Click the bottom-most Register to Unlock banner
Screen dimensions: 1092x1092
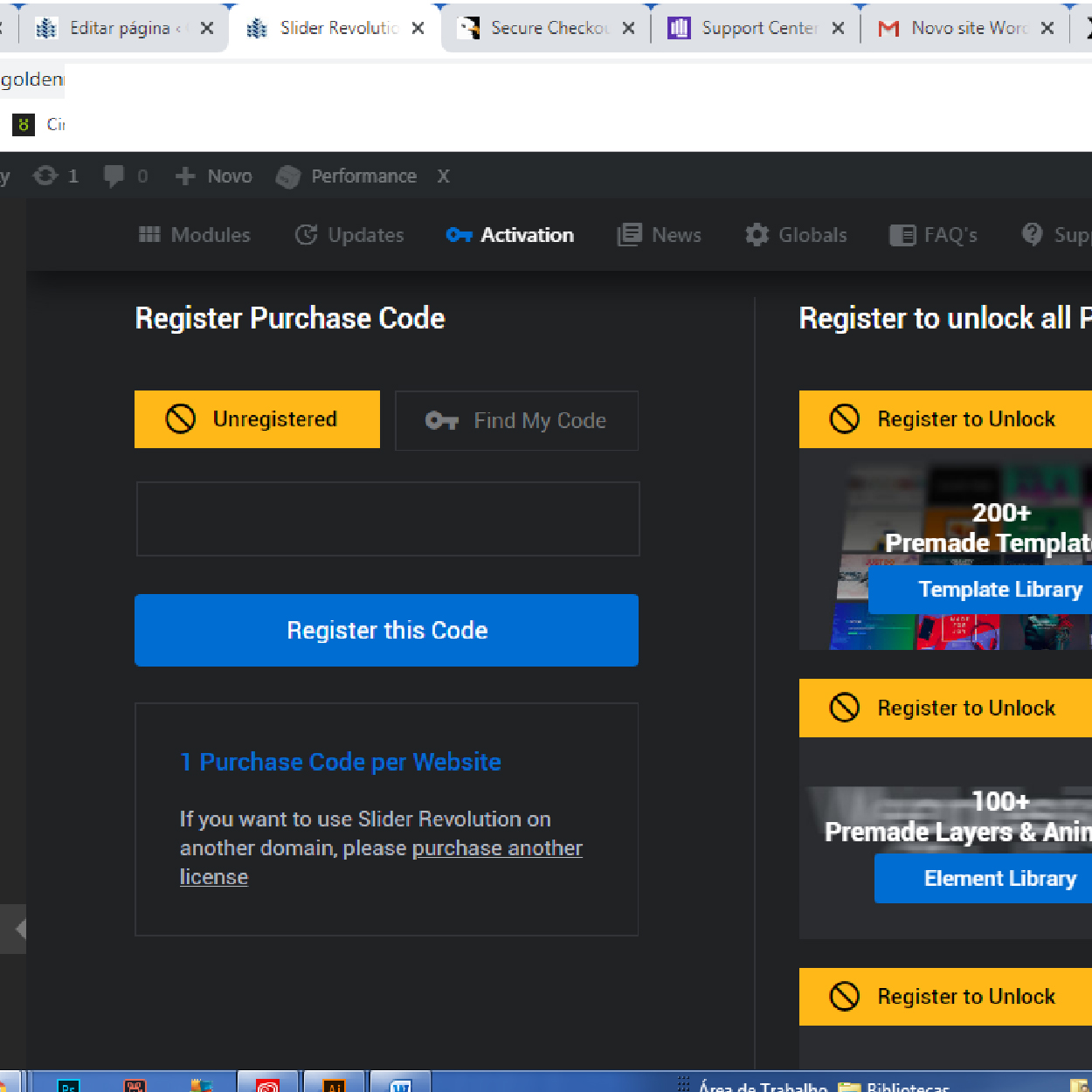[x=945, y=997]
